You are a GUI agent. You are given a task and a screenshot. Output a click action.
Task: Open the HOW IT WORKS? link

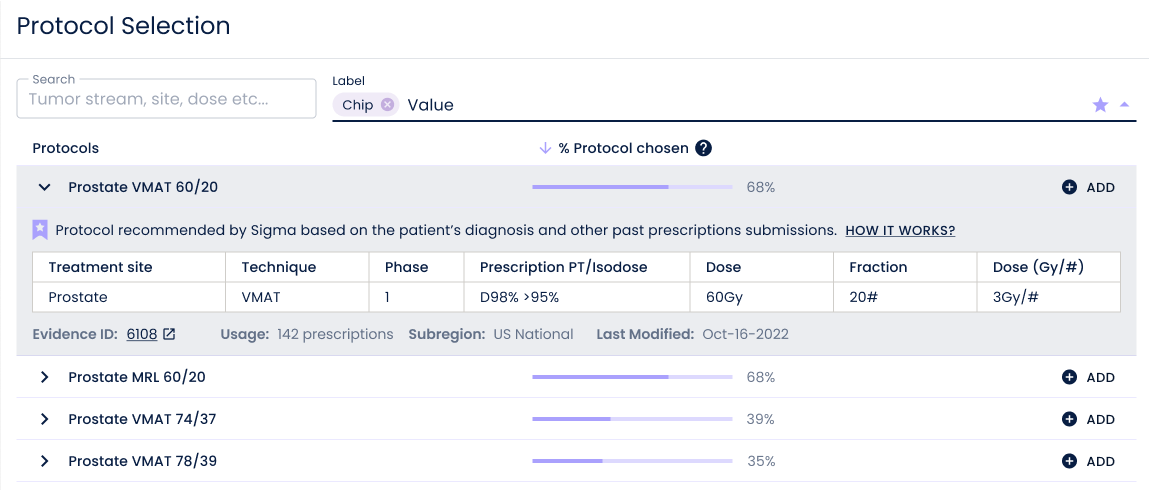pos(900,231)
